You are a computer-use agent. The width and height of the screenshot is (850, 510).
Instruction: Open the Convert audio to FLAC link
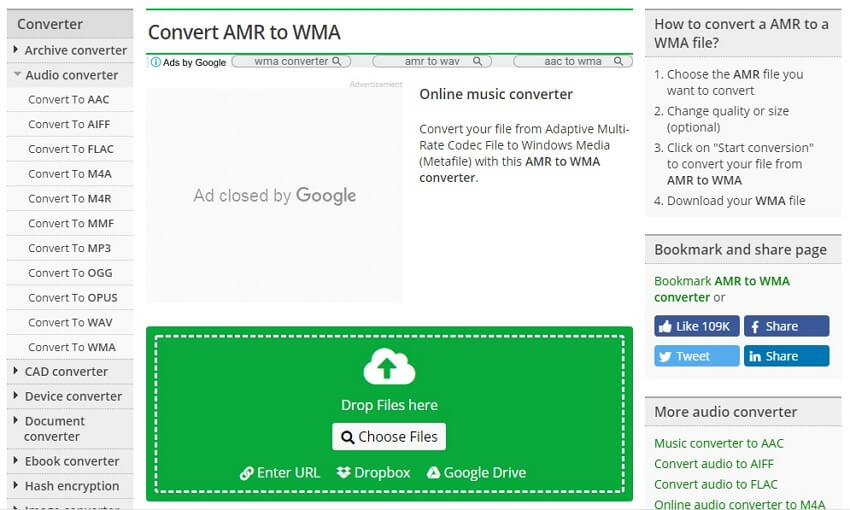716,485
